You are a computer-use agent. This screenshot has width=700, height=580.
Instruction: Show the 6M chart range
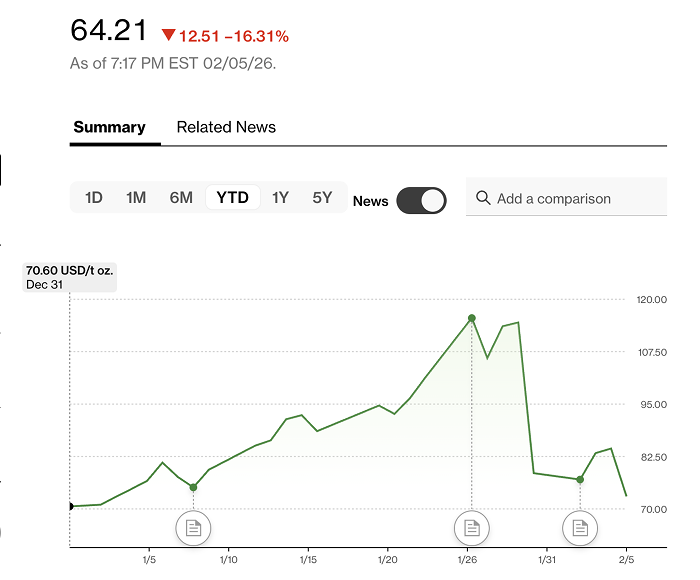click(181, 197)
